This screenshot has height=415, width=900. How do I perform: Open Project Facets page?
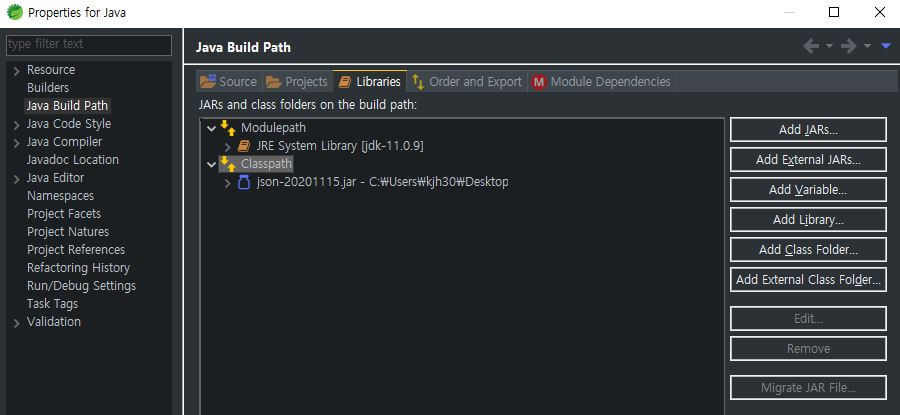click(x=64, y=214)
